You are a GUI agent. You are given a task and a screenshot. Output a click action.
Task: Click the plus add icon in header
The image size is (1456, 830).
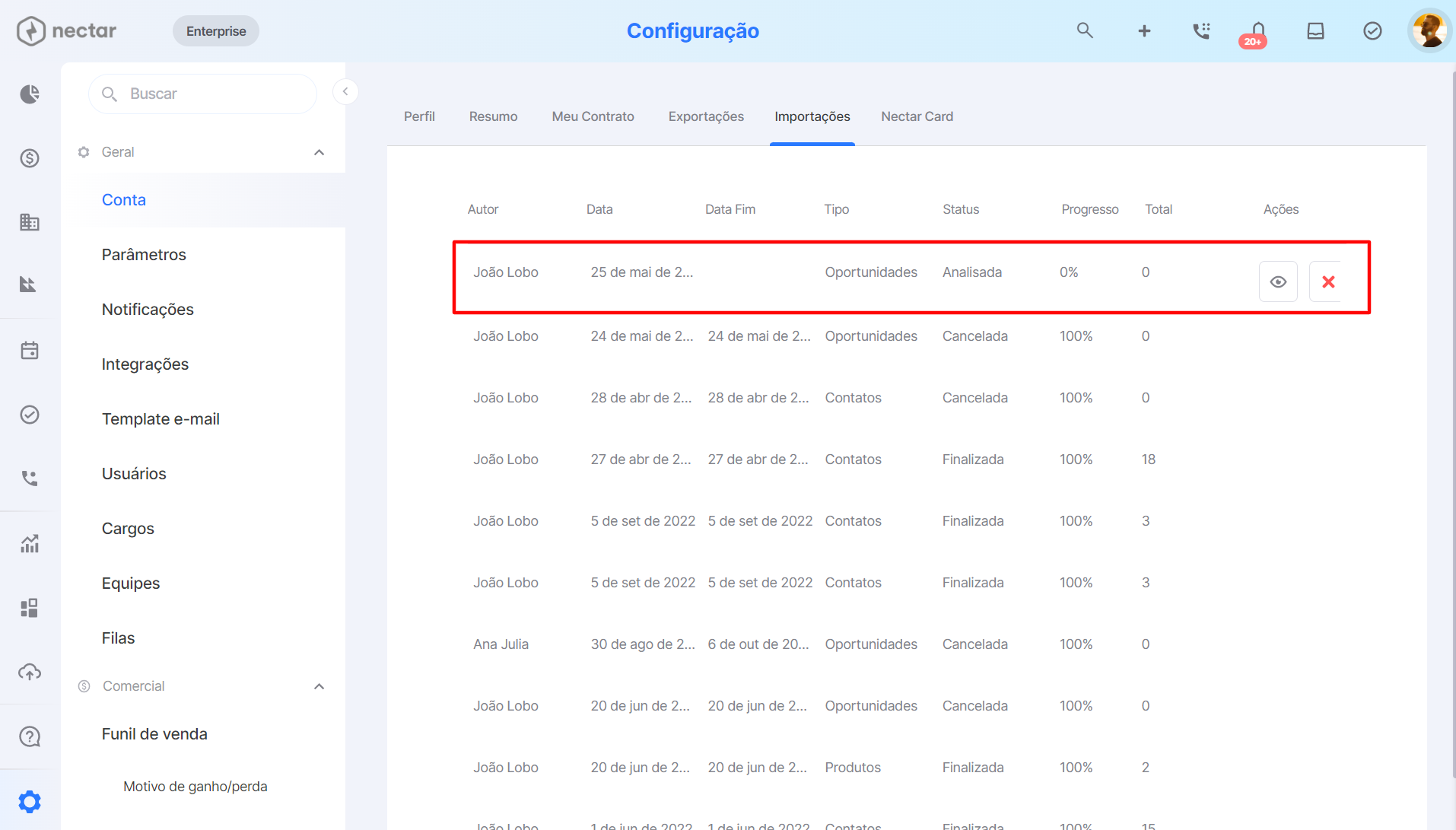(1144, 30)
